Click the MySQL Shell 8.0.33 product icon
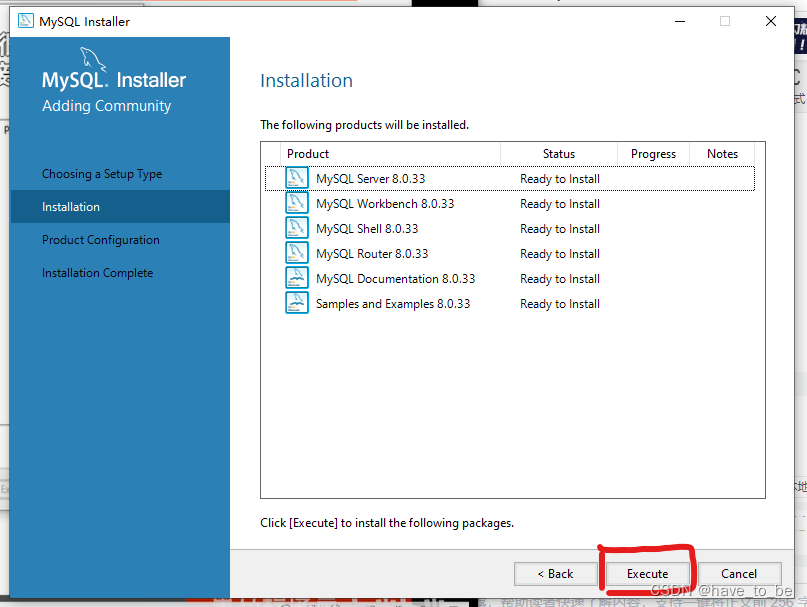The height and width of the screenshot is (607, 807). 296,228
